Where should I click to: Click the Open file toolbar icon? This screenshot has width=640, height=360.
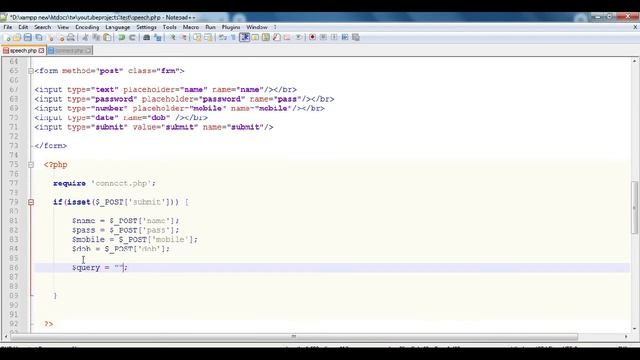(17, 38)
